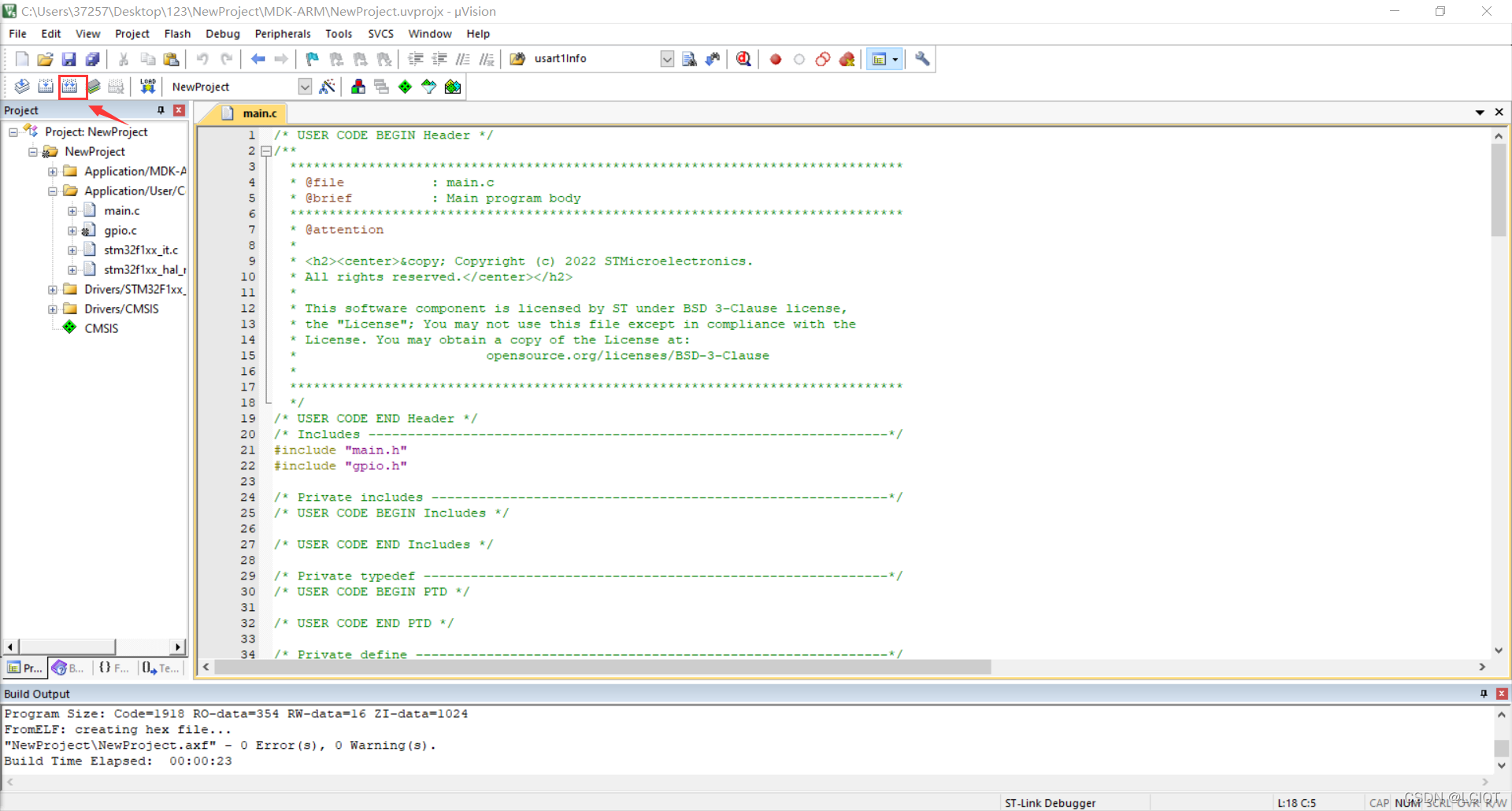Viewport: 1512px width, 811px height.
Task: Download to flash with the LOAD icon
Action: click(147, 87)
